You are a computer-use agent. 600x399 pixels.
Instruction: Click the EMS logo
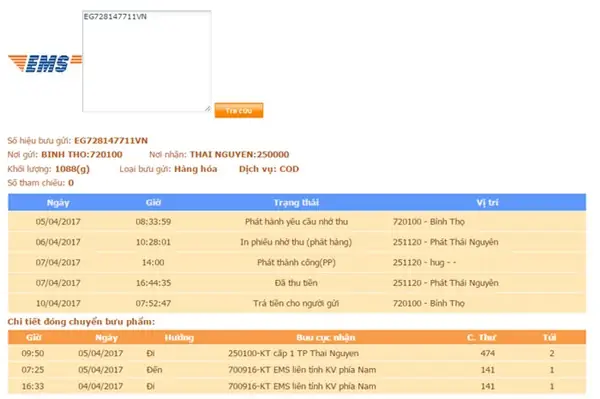[x=45, y=64]
